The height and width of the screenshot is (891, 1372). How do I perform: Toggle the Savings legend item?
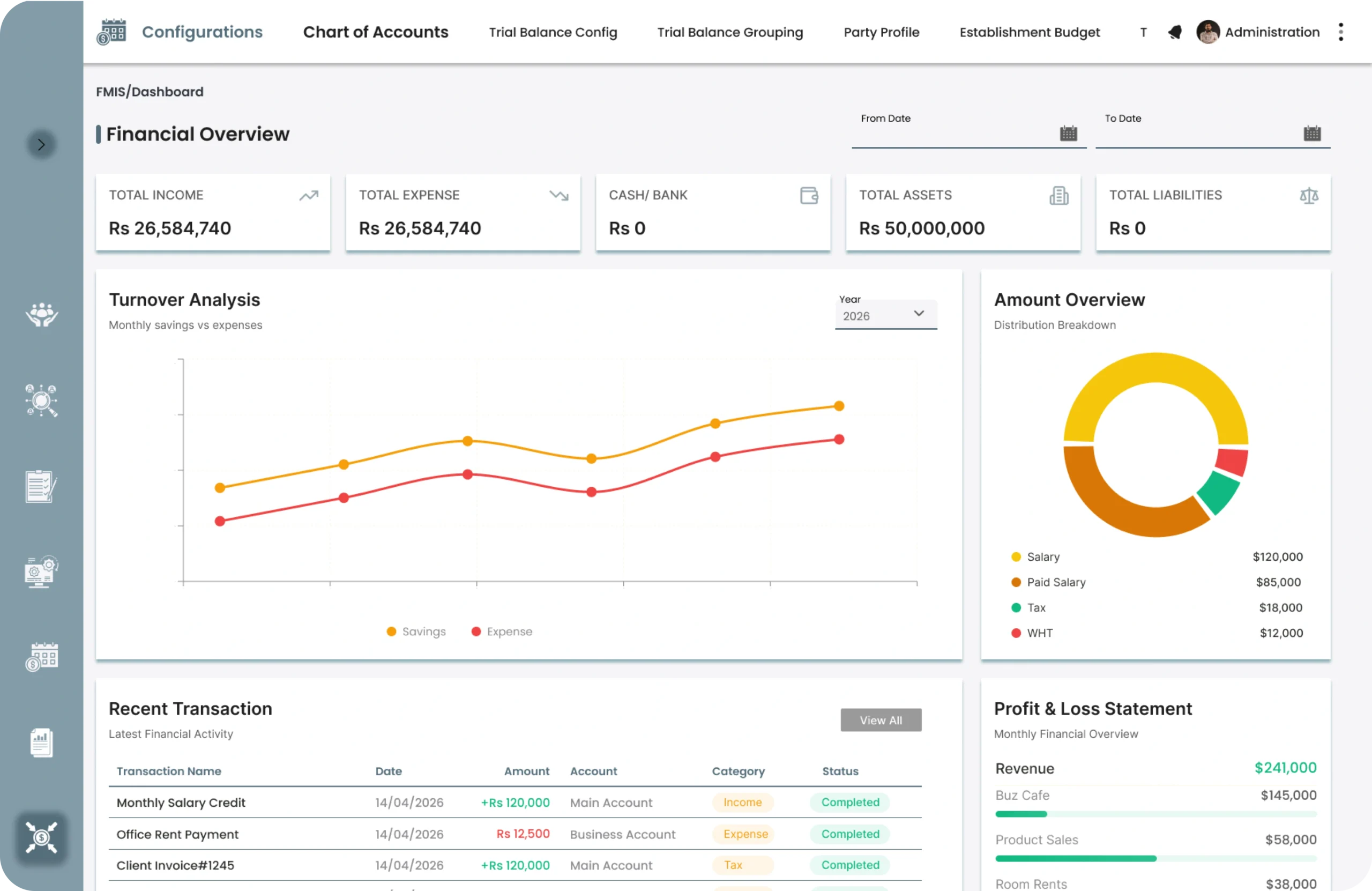click(x=416, y=632)
